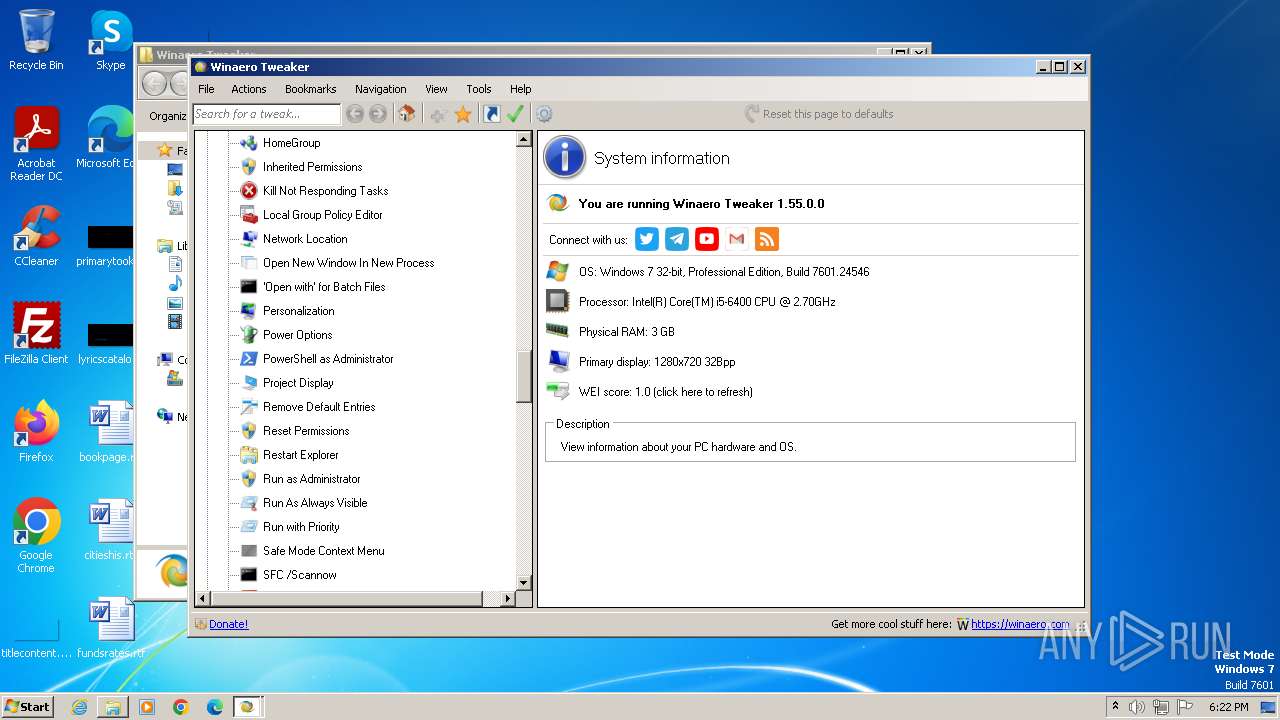Select Run as Administrator in the tree

[311, 479]
